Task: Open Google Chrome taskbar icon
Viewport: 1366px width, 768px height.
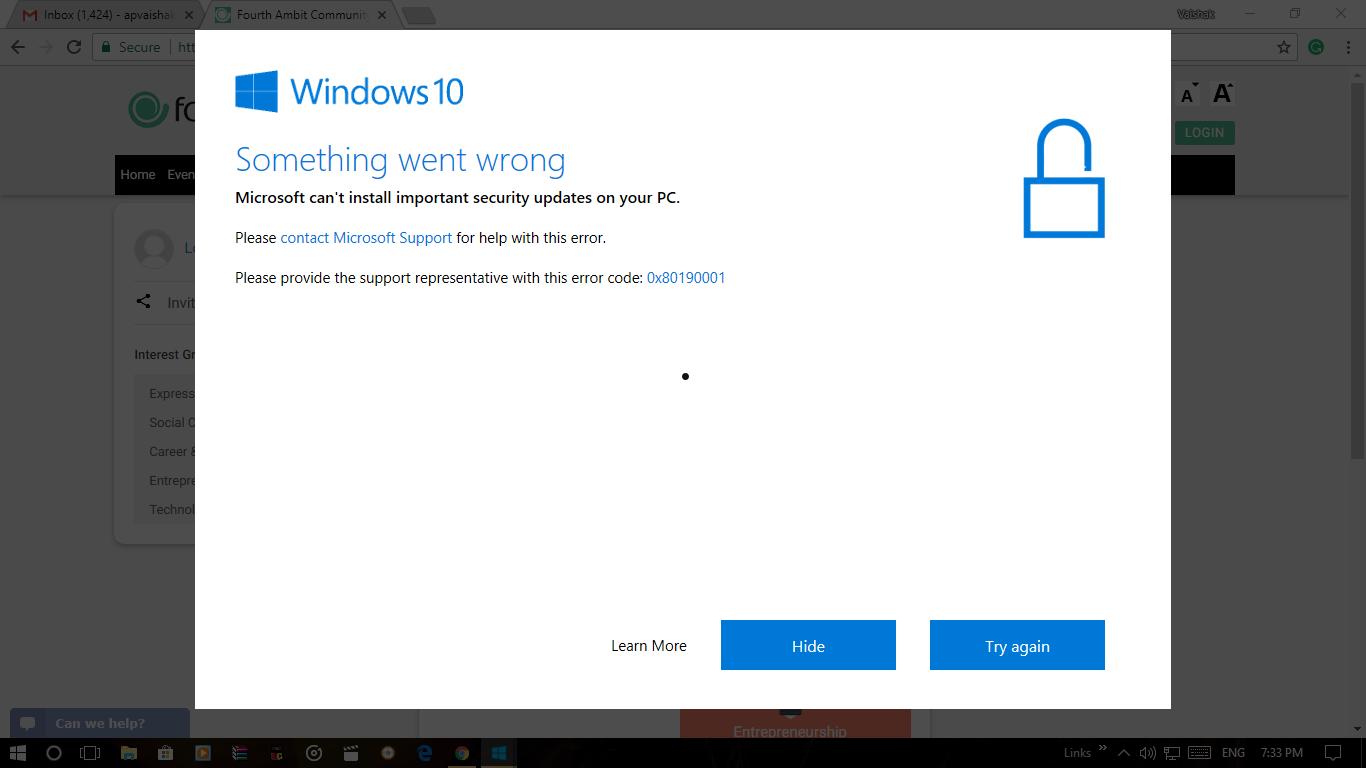Action: [x=461, y=753]
